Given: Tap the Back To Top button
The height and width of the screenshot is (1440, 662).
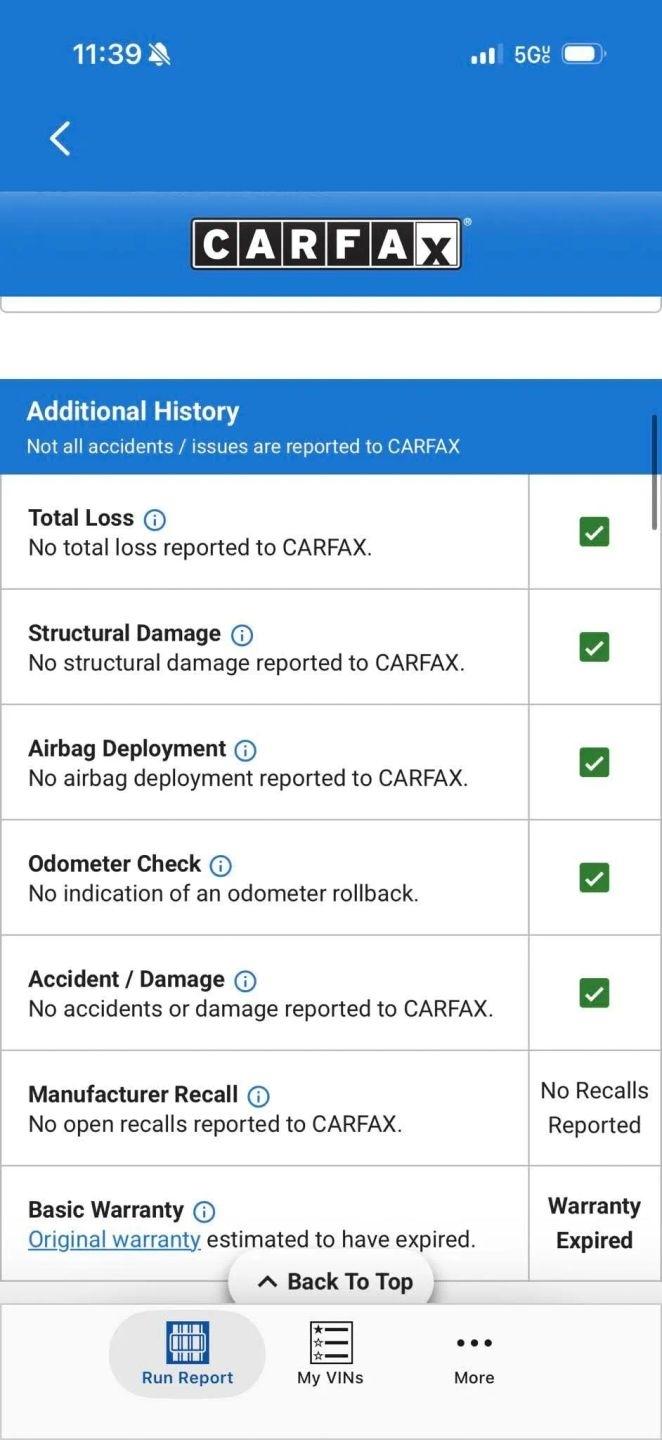Looking at the screenshot, I should (x=332, y=1282).
